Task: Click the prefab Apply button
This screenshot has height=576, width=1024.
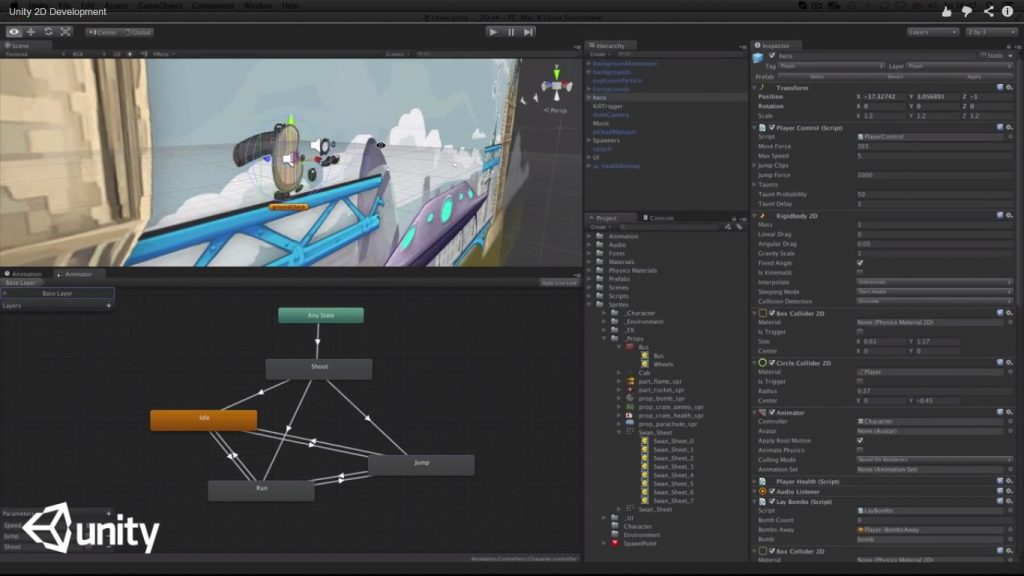Action: click(975, 75)
